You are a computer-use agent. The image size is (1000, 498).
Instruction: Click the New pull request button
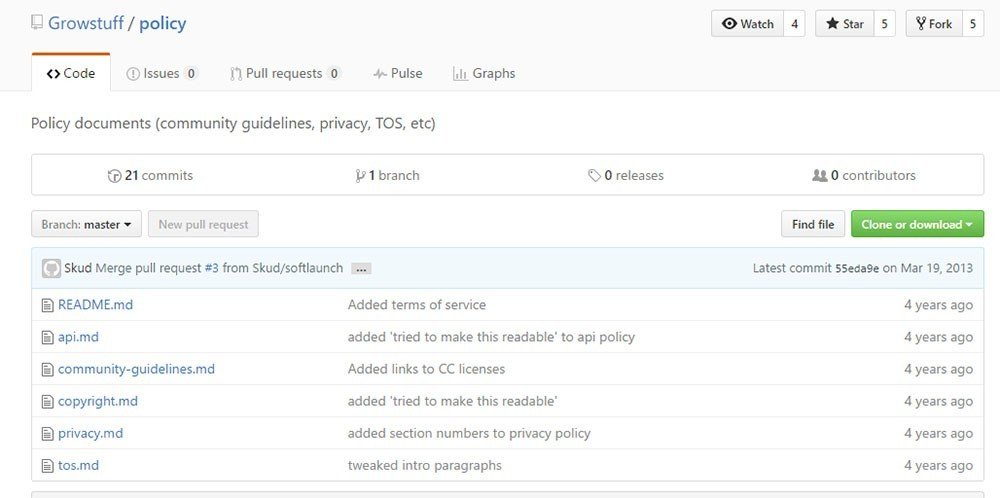[203, 224]
